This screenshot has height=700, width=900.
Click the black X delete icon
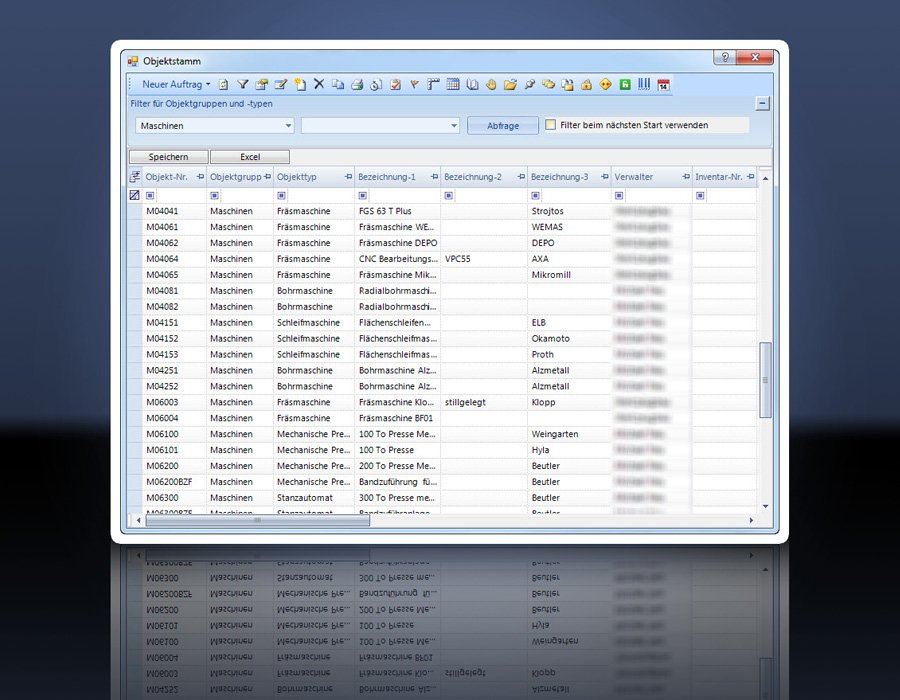(319, 84)
